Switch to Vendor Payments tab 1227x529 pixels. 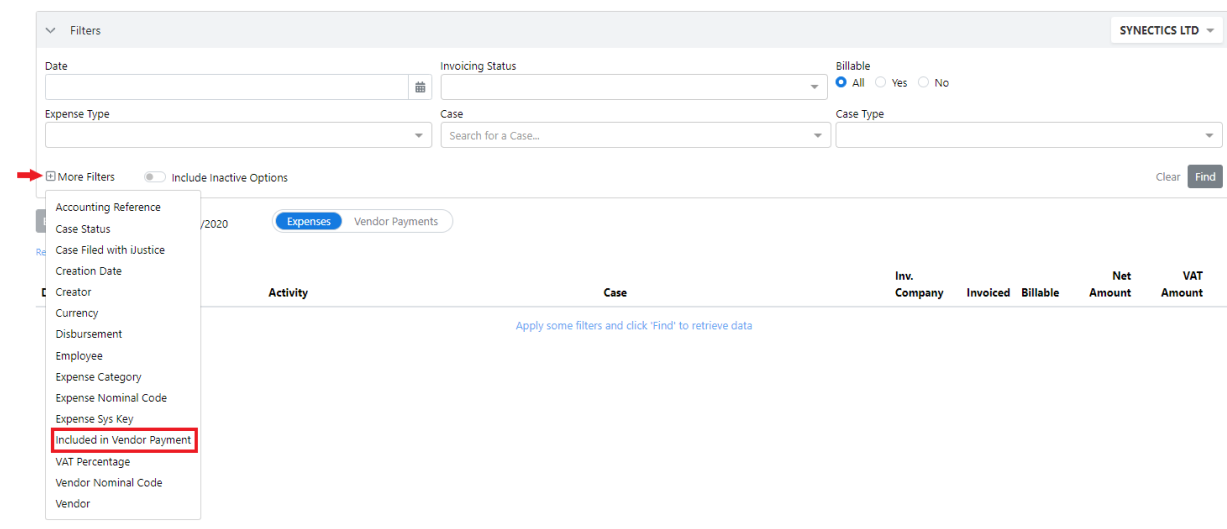(x=396, y=222)
